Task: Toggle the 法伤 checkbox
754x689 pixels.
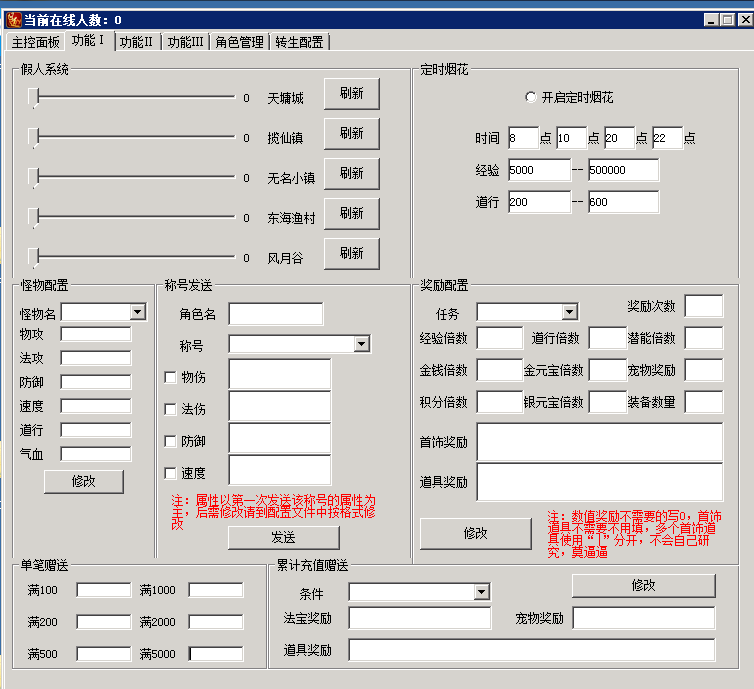Action: point(170,409)
